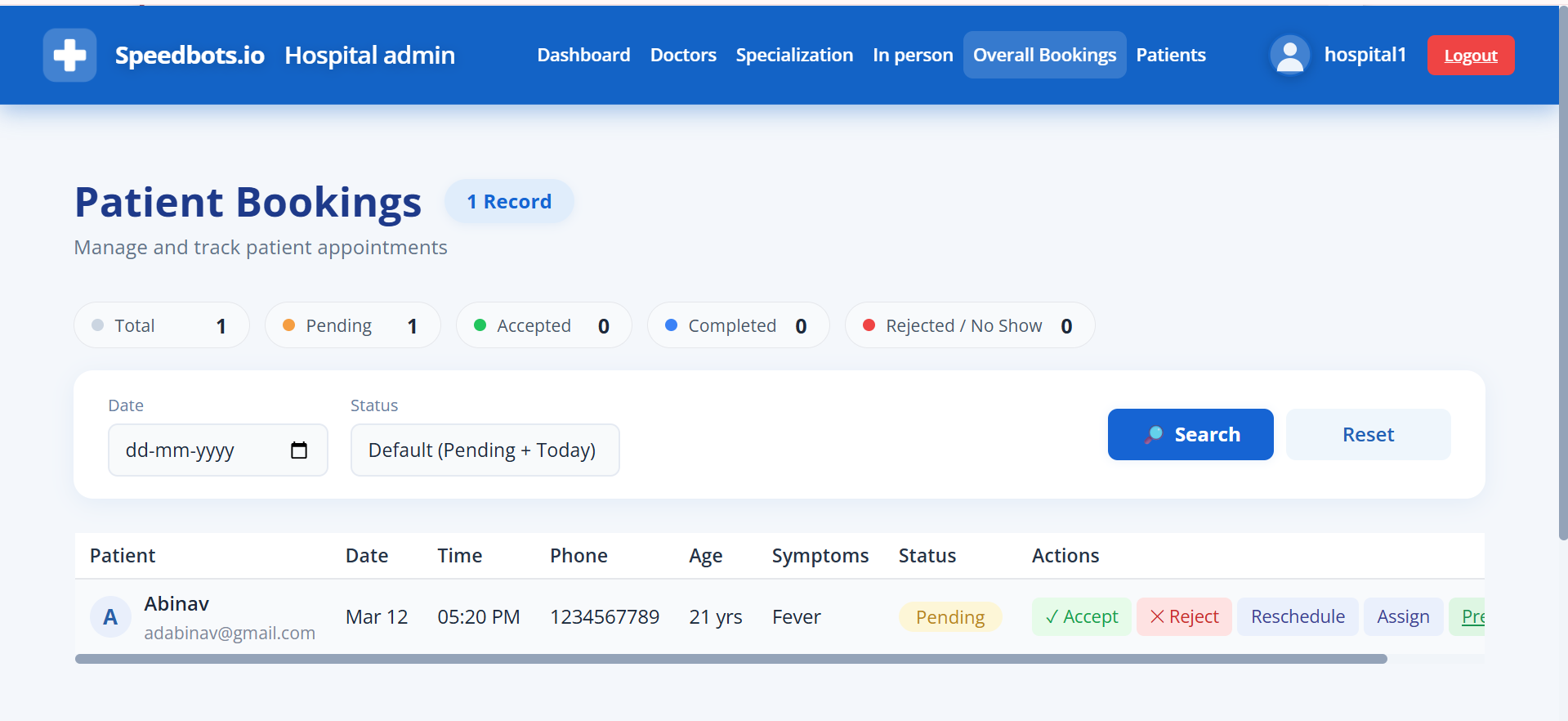Click the blue Search button
This screenshot has height=721, width=1568.
click(1191, 434)
